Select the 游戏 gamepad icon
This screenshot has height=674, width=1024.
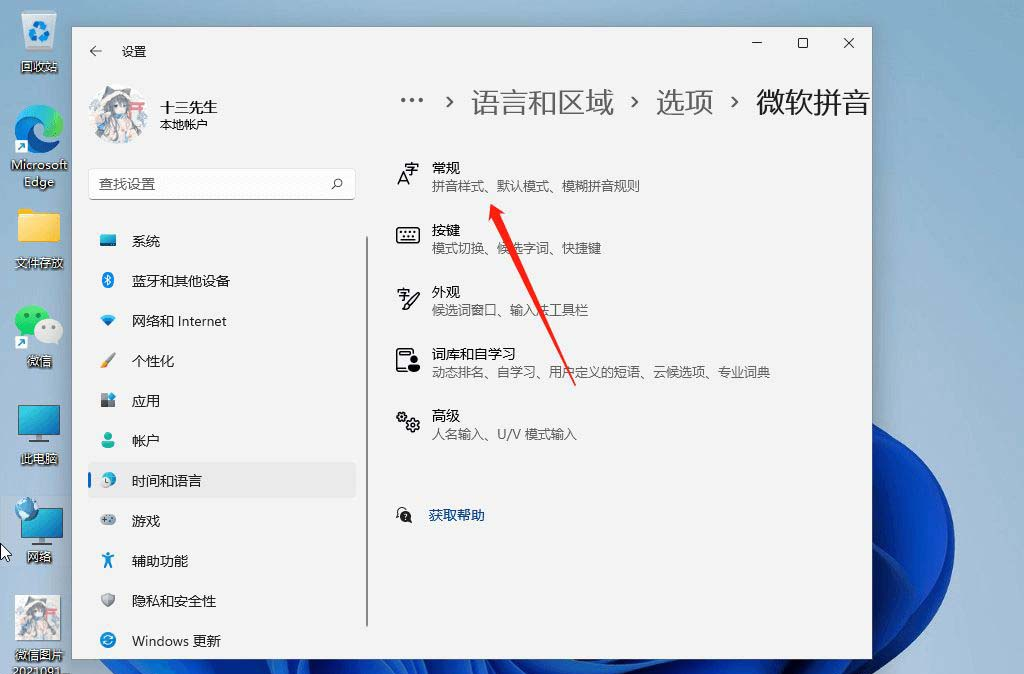coord(108,520)
